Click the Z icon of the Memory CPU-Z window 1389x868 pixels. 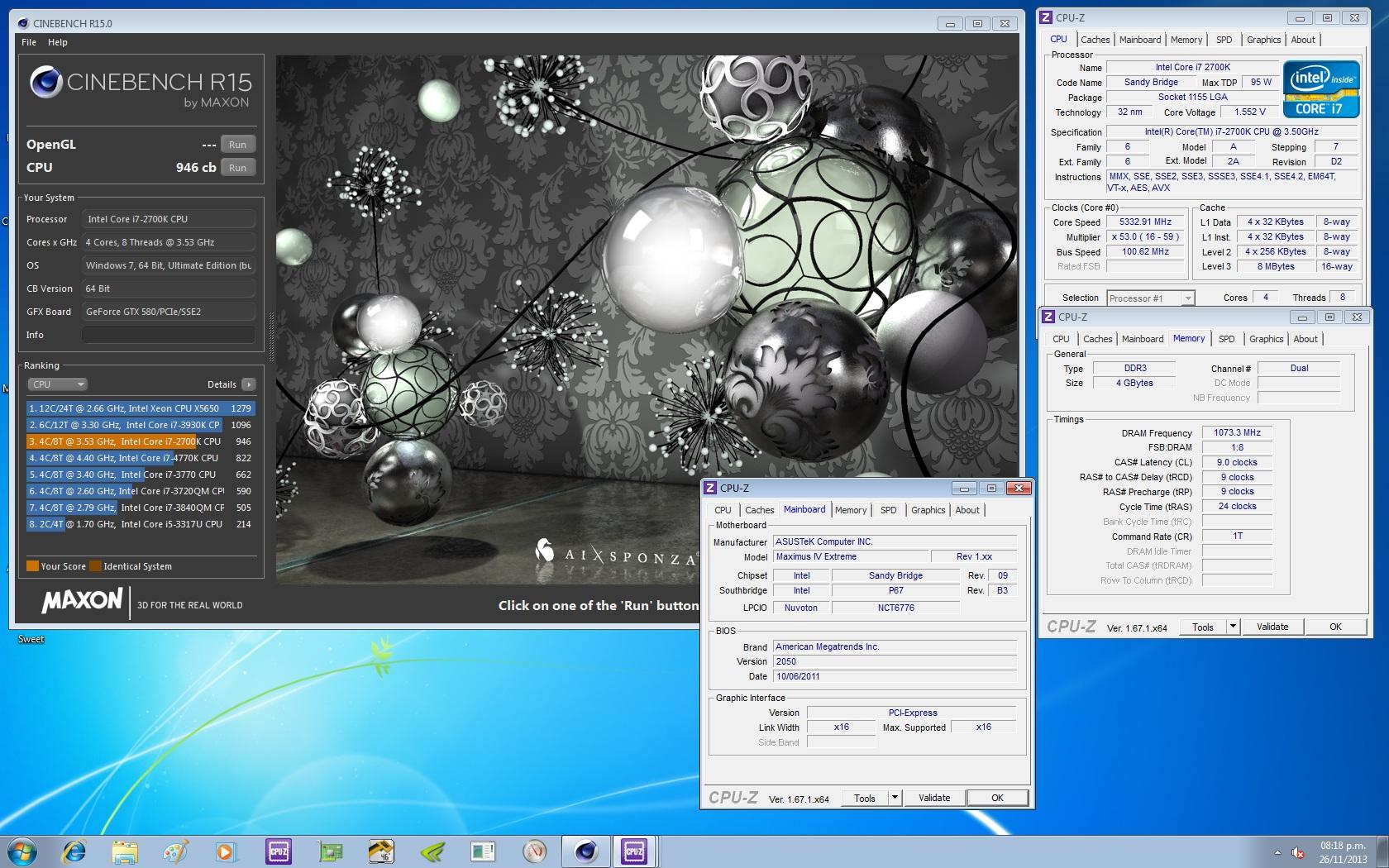pos(1048,317)
